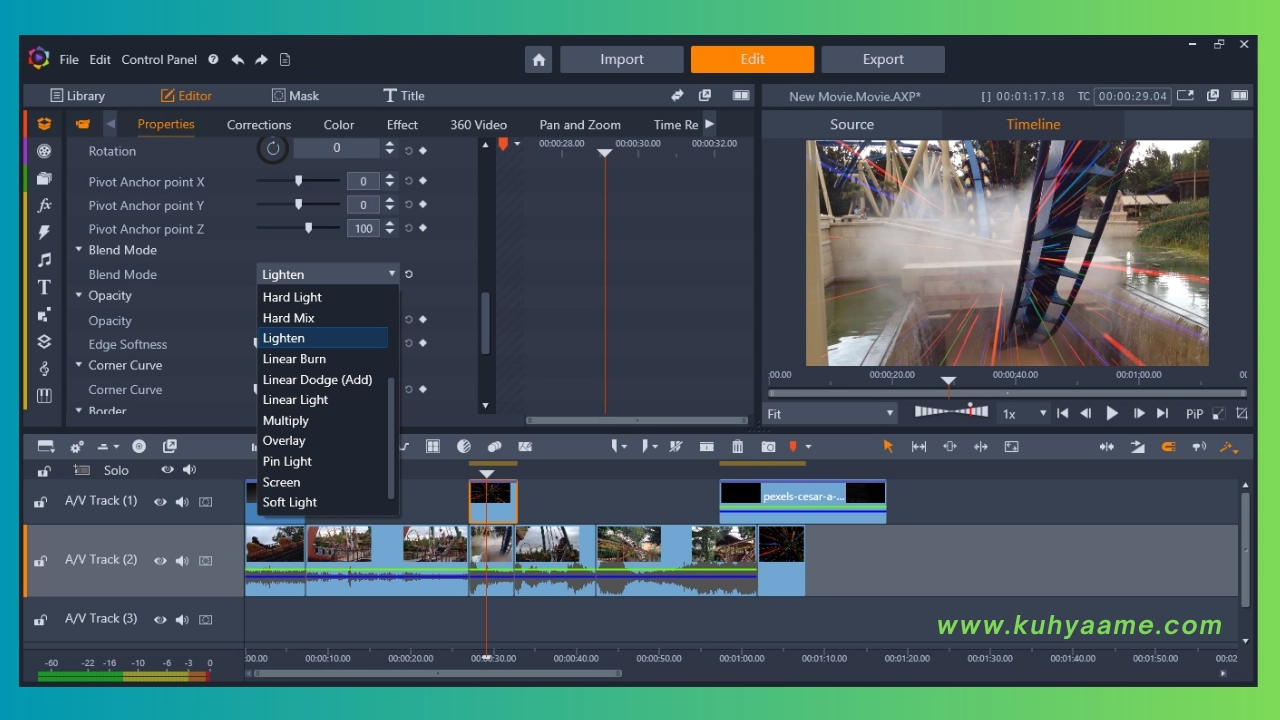Adjust the Pivot Anchor point X slider
The width and height of the screenshot is (1280, 720).
[298, 181]
